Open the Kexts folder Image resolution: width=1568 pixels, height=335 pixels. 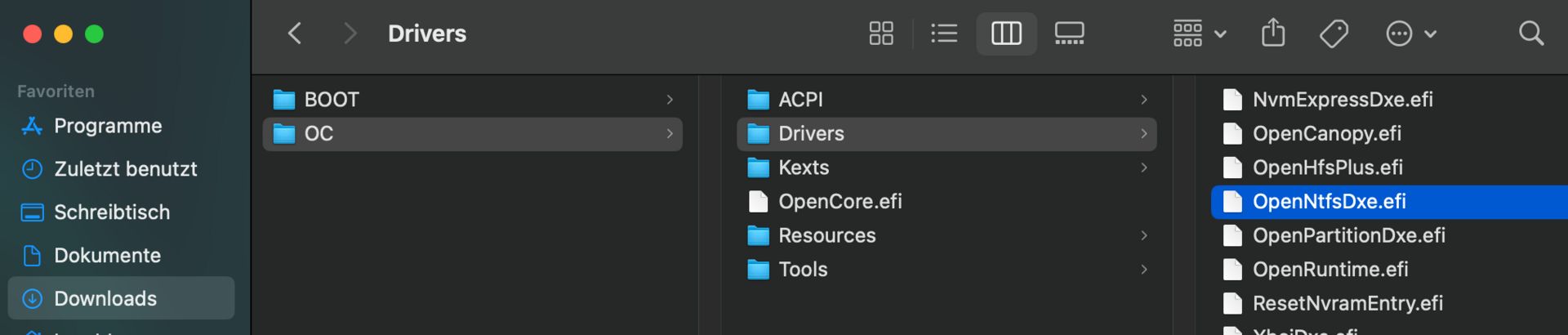point(804,167)
